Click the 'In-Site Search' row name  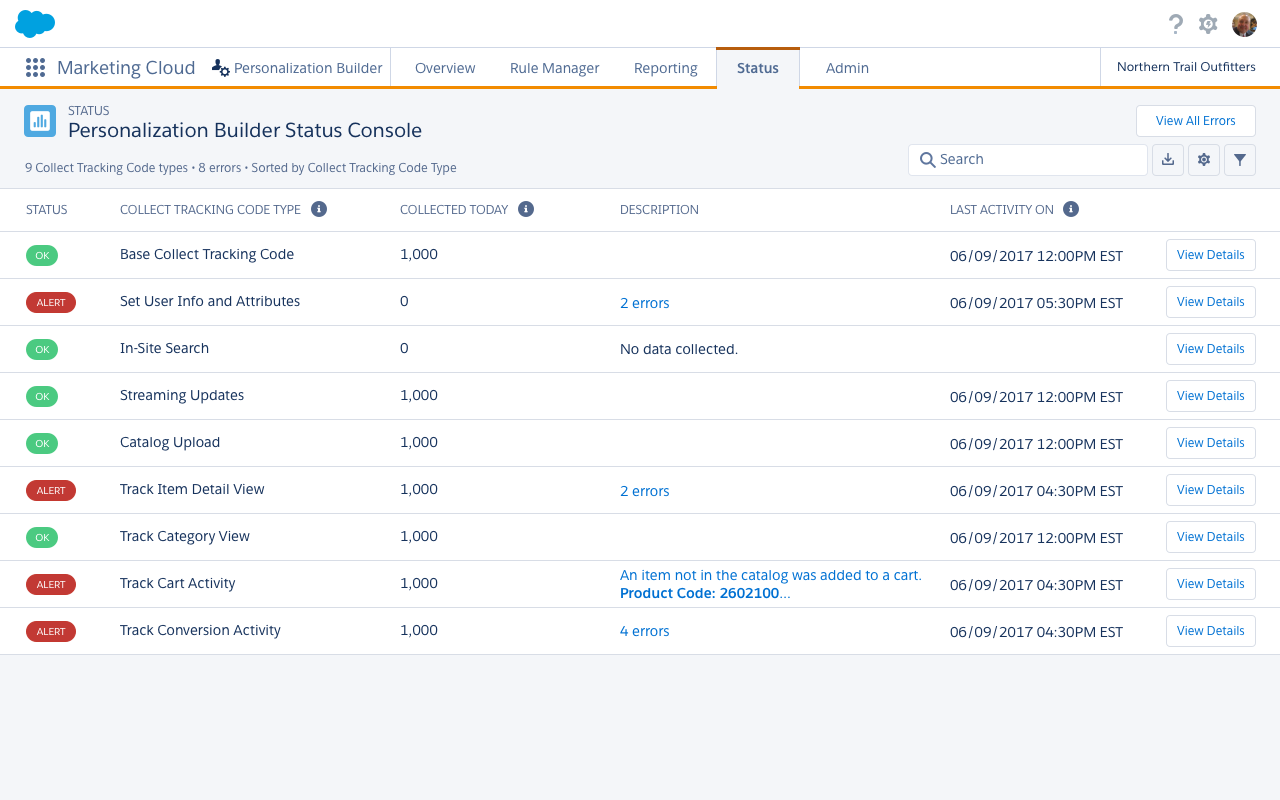(x=164, y=348)
